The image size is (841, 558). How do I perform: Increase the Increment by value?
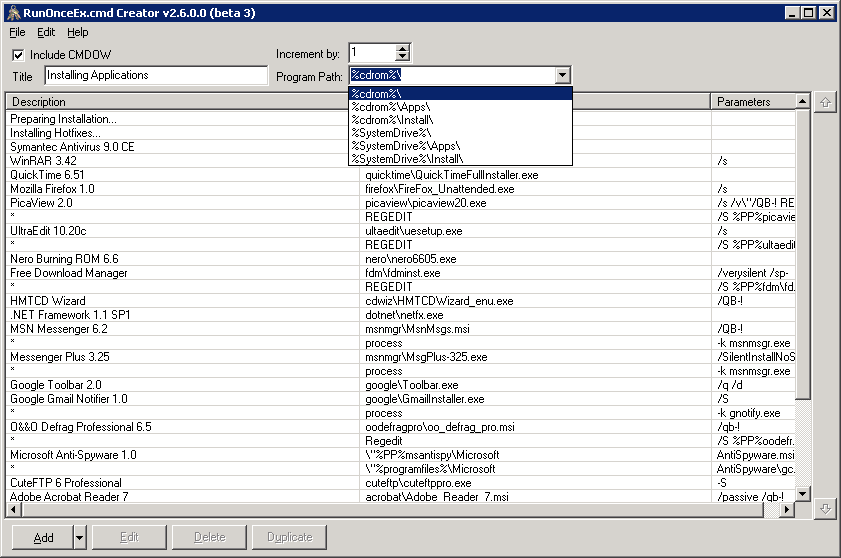tap(402, 49)
